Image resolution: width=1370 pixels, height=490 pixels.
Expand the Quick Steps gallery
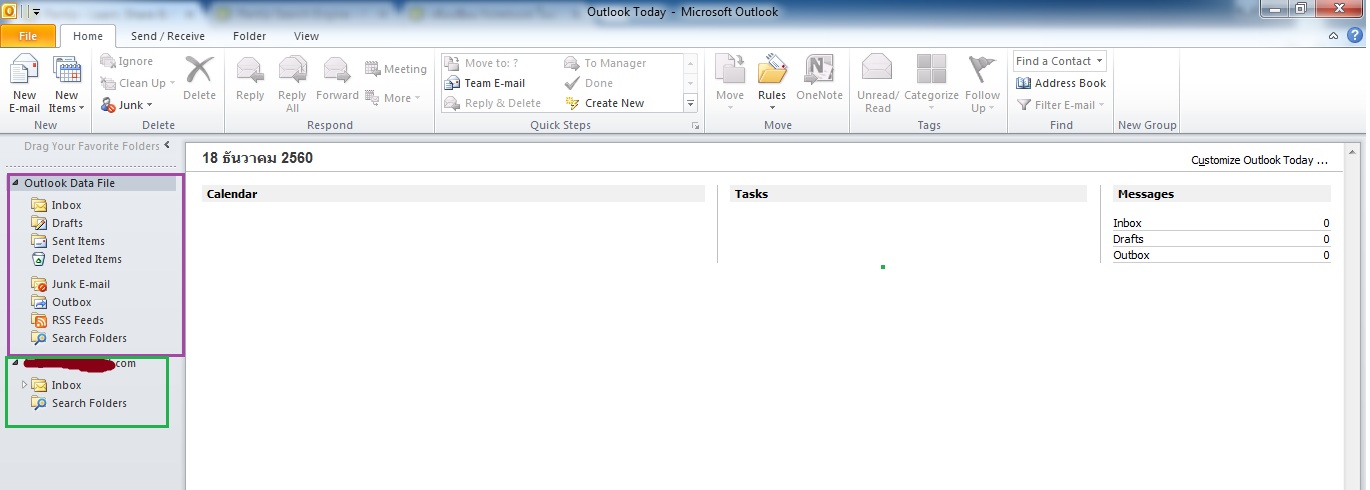tap(690, 103)
